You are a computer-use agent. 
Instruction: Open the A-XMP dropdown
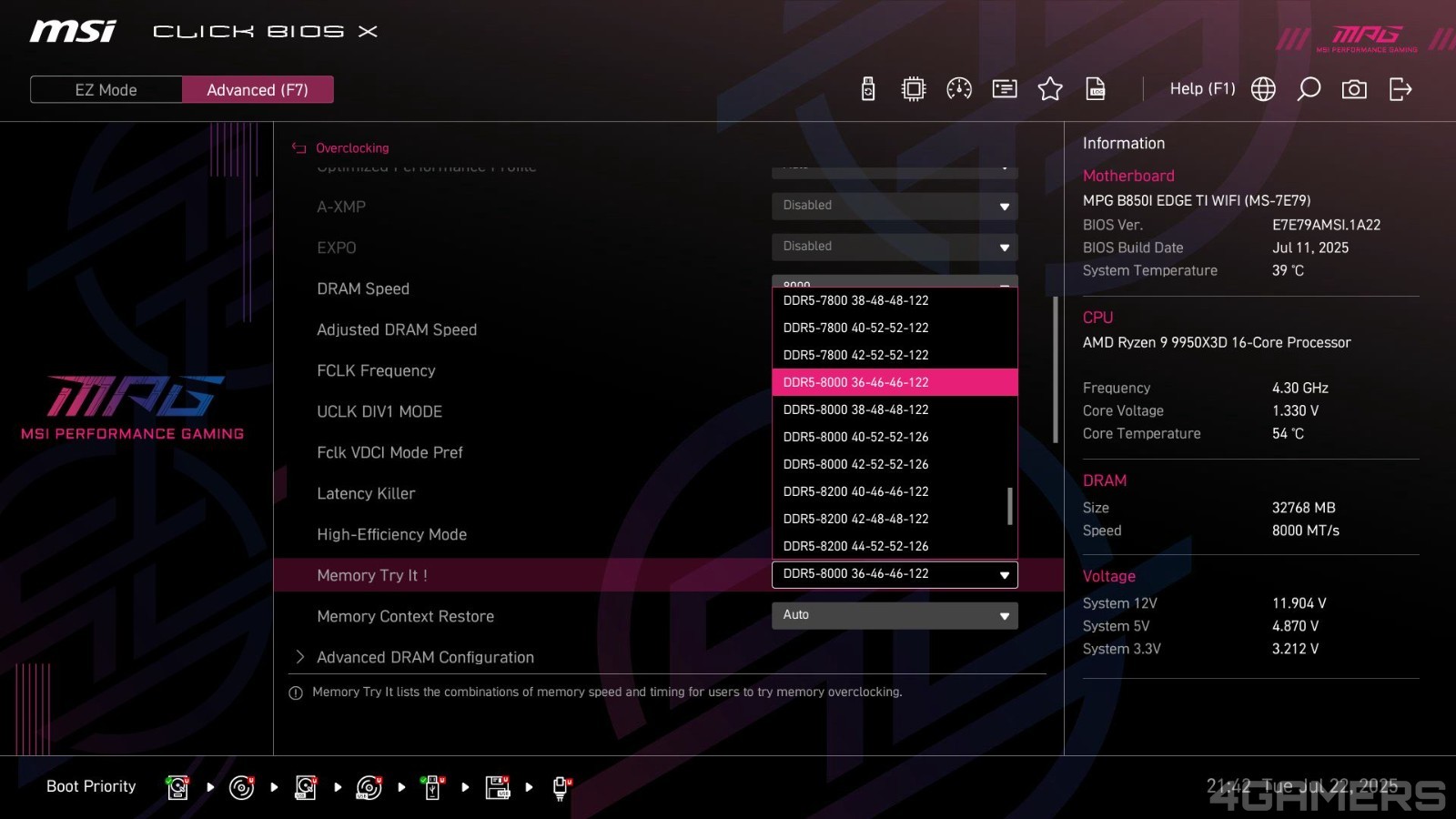(x=895, y=206)
